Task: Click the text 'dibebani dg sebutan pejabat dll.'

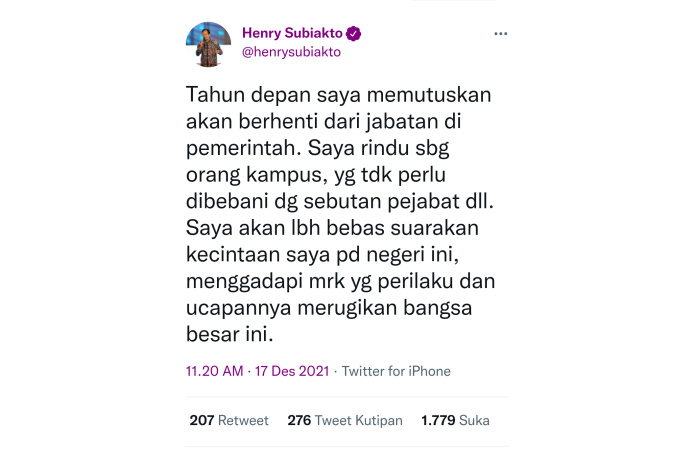Action: coord(340,202)
